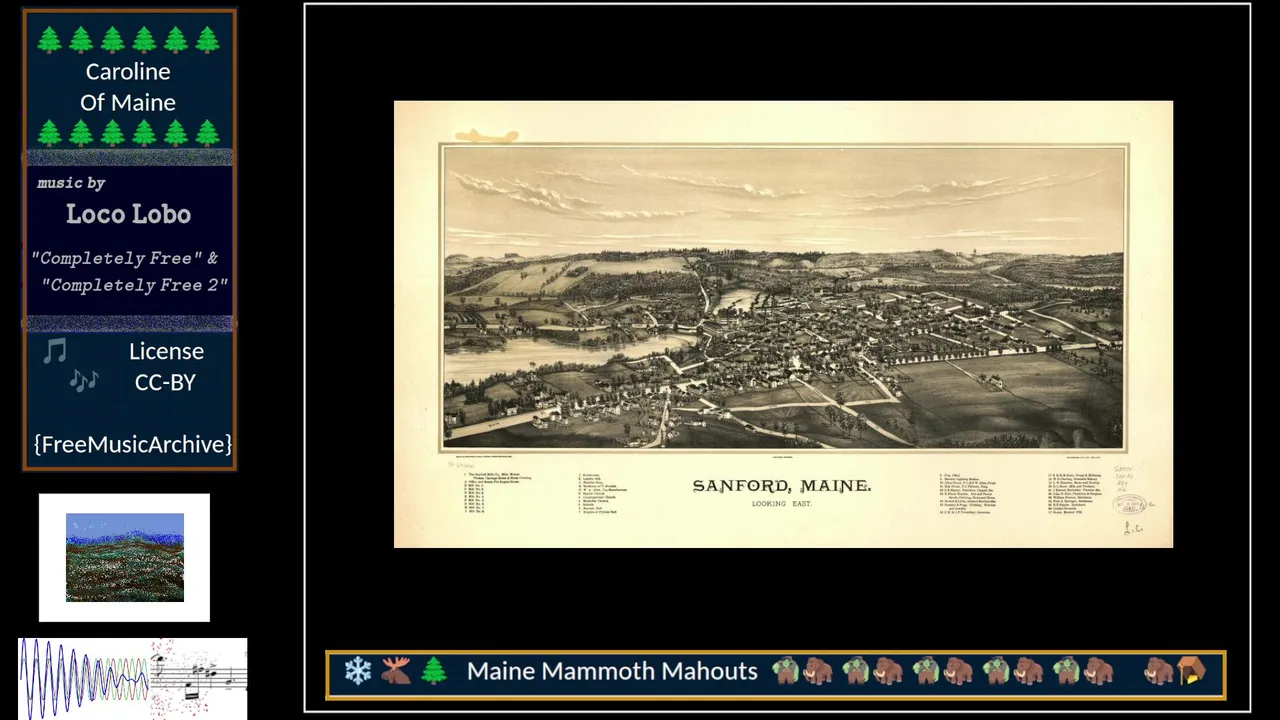Click the License CC-BY text

(x=166, y=367)
